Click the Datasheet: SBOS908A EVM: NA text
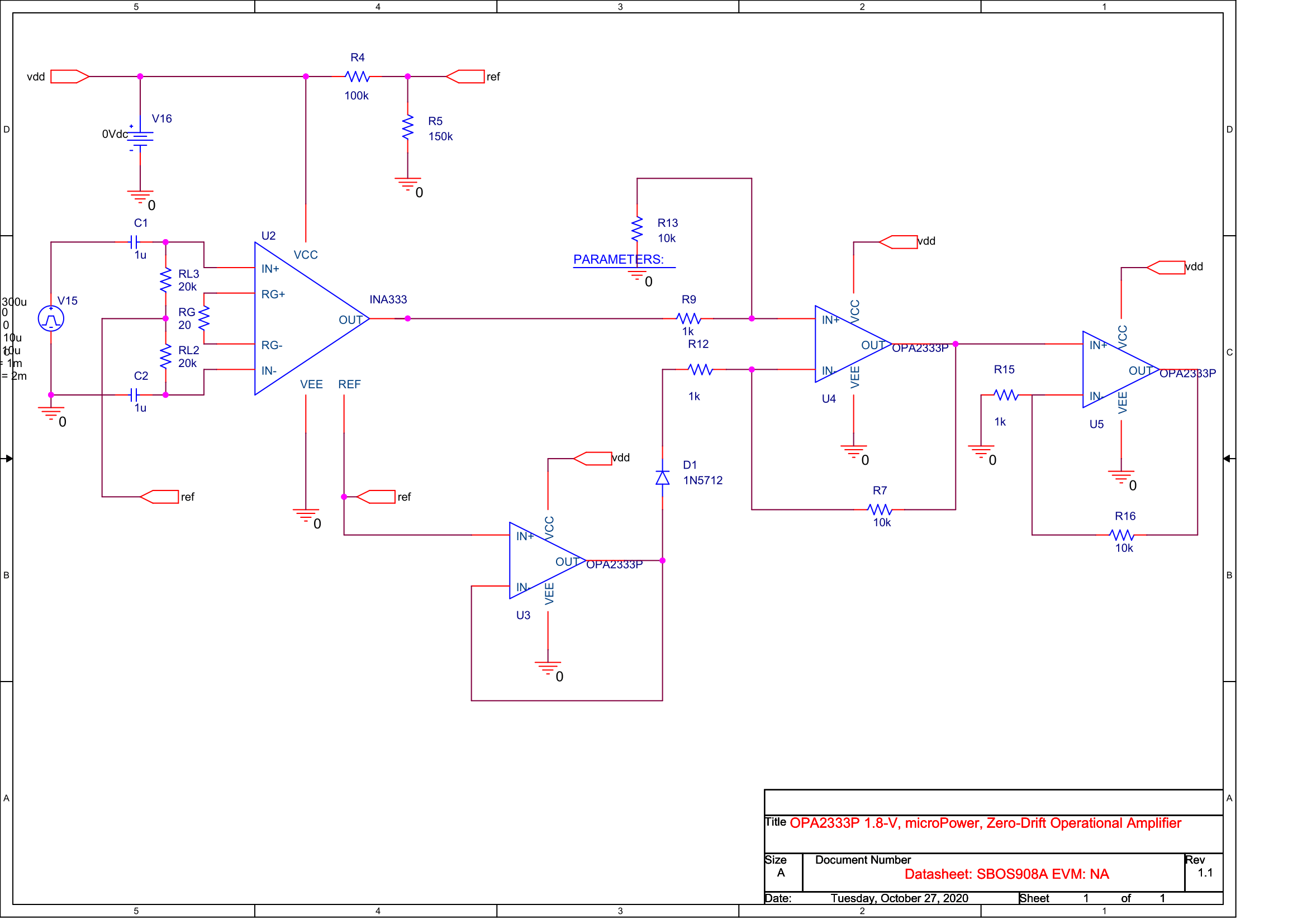Image resolution: width=1307 pixels, height=924 pixels. (x=1007, y=874)
